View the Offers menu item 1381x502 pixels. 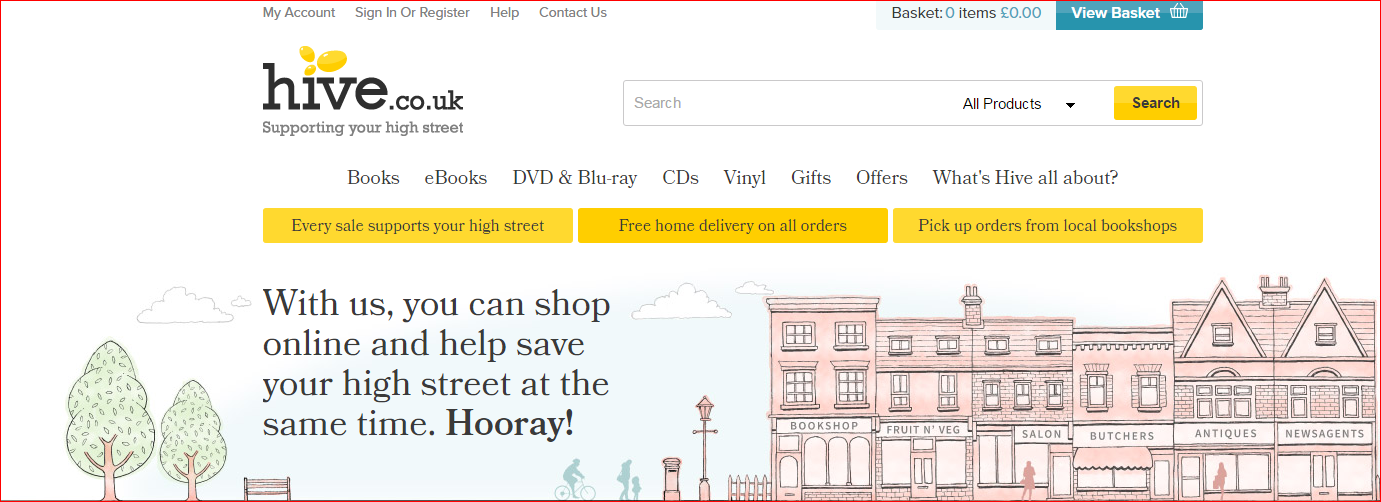(x=881, y=178)
